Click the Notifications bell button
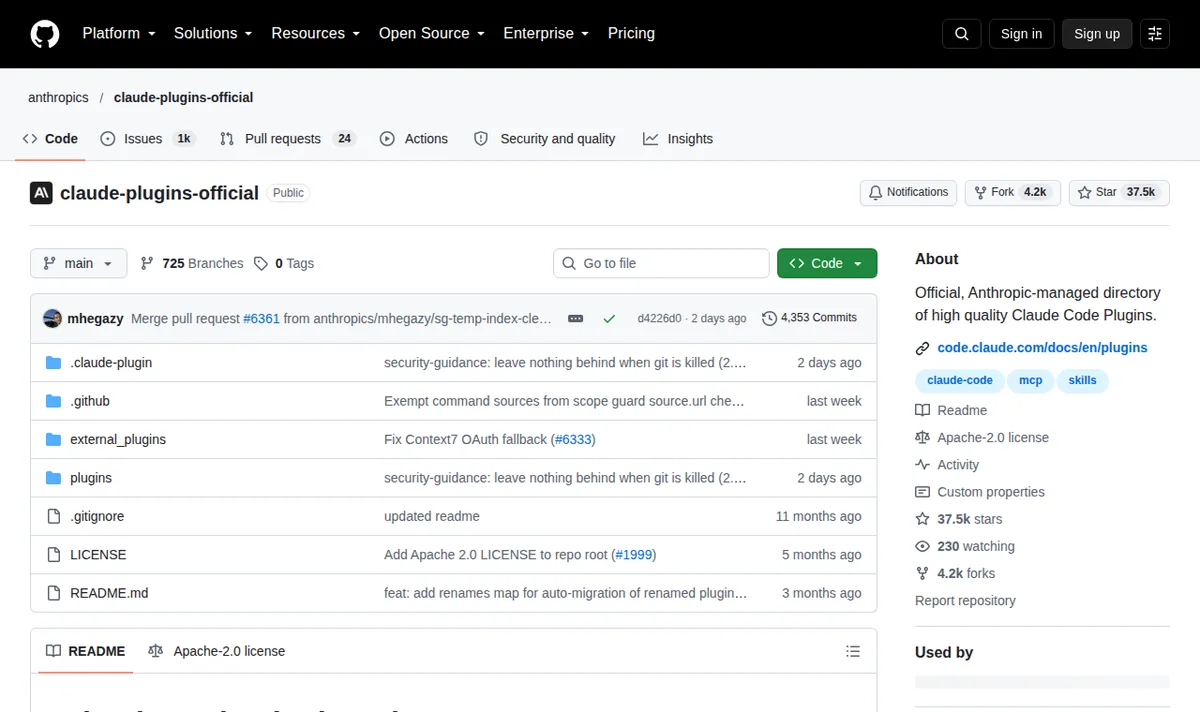1200x712 pixels. (908, 192)
